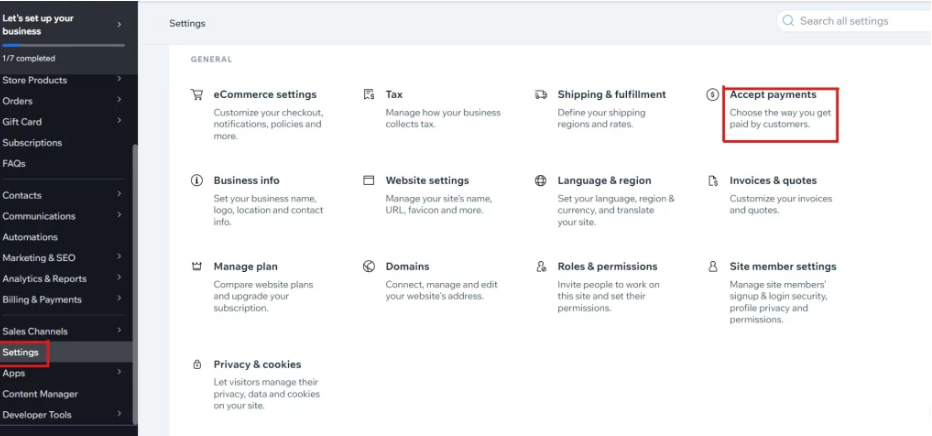Open Invoices & quotes settings
The height and width of the screenshot is (436, 932).
[x=773, y=181]
